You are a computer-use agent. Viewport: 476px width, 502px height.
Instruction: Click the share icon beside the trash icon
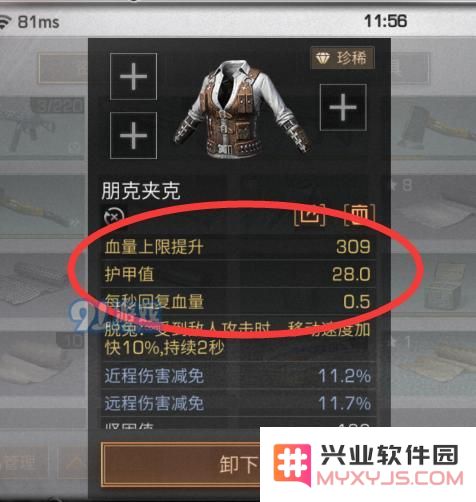click(310, 215)
